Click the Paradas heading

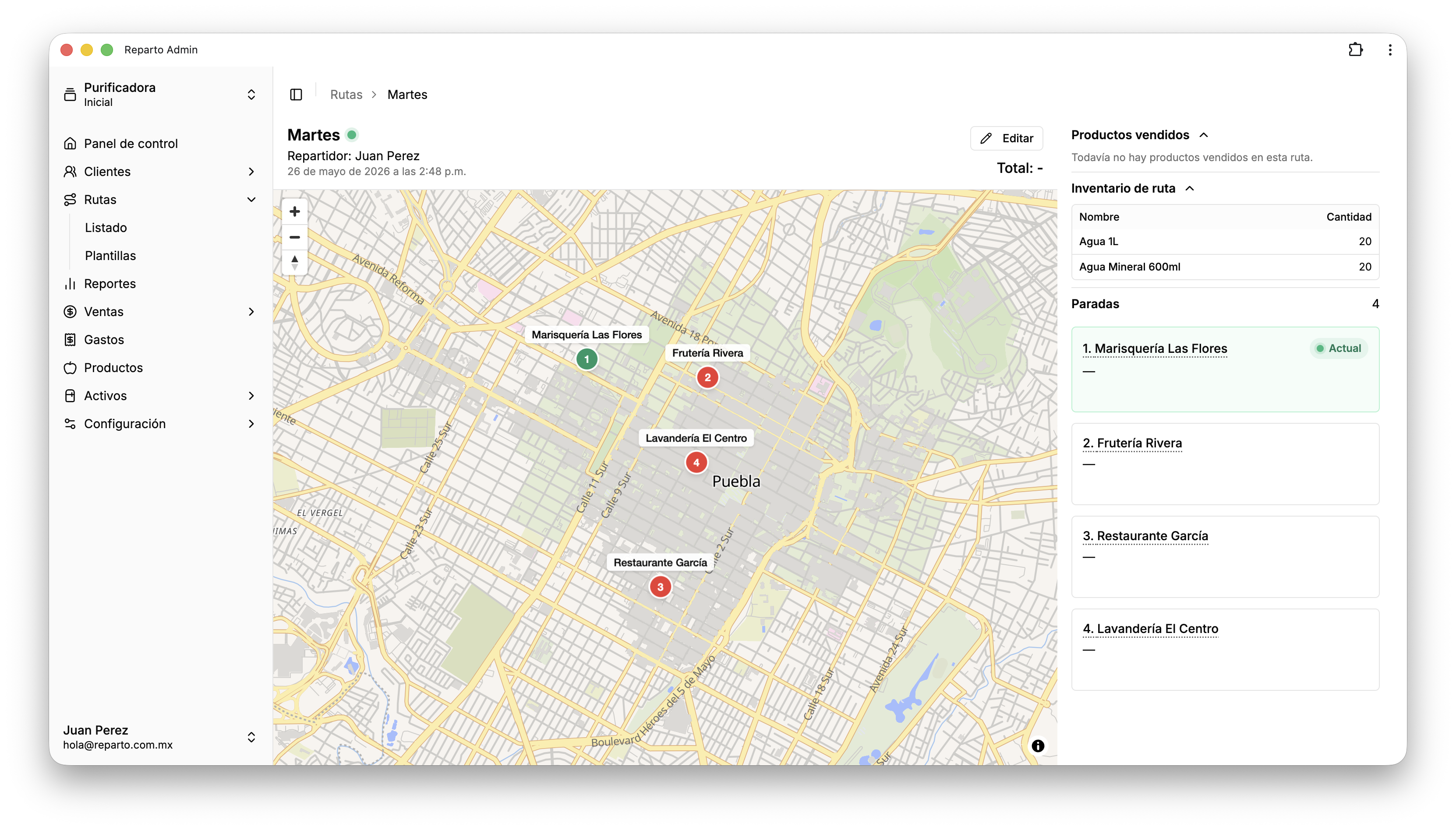click(x=1095, y=304)
